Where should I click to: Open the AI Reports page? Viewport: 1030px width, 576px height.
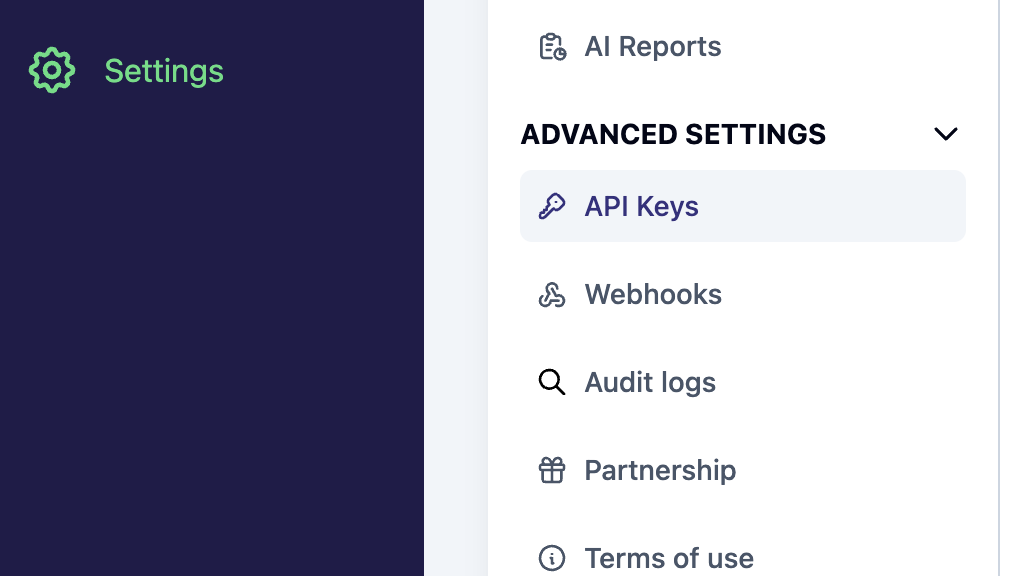click(652, 47)
